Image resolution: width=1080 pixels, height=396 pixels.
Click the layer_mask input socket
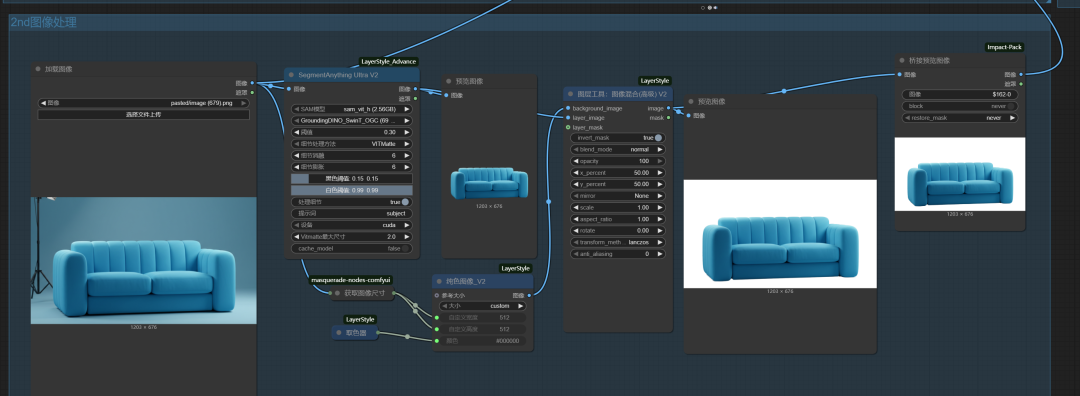point(568,127)
